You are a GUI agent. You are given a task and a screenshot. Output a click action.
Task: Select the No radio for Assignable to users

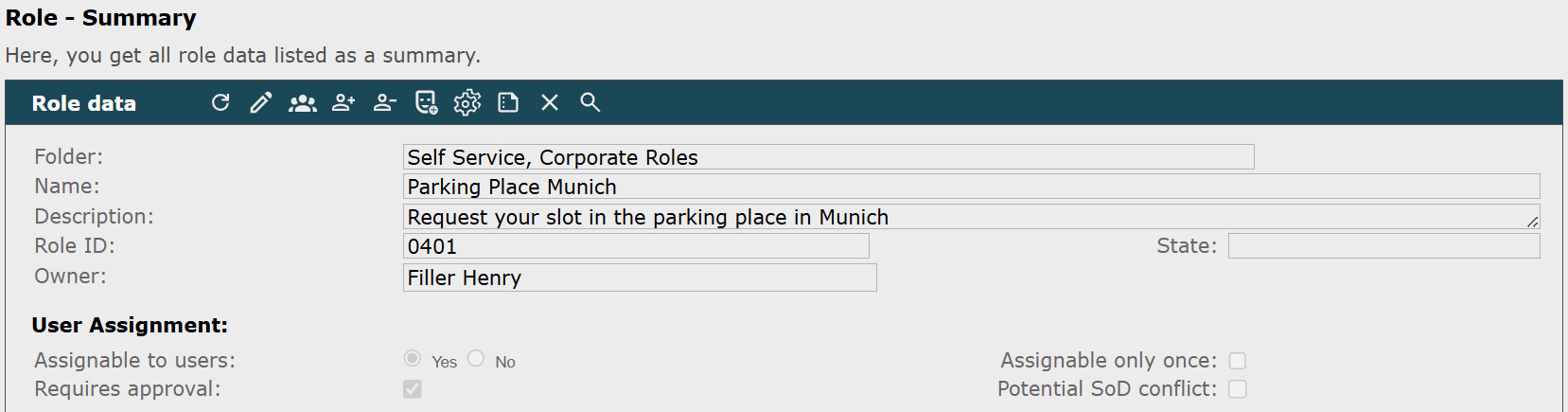point(476,358)
